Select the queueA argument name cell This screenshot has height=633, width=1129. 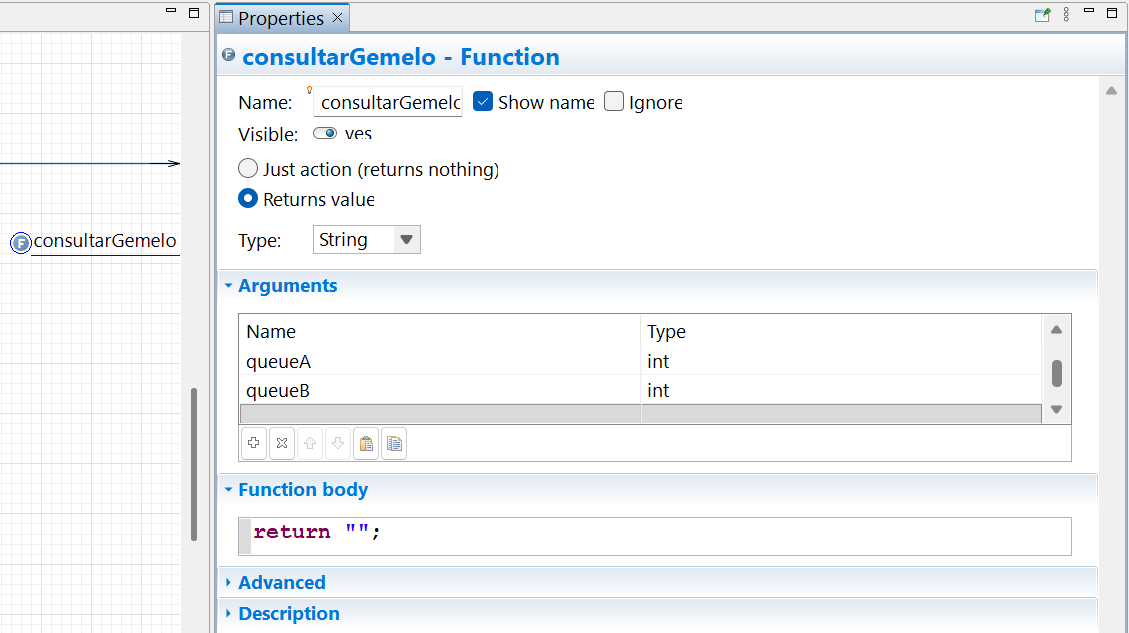(x=440, y=362)
